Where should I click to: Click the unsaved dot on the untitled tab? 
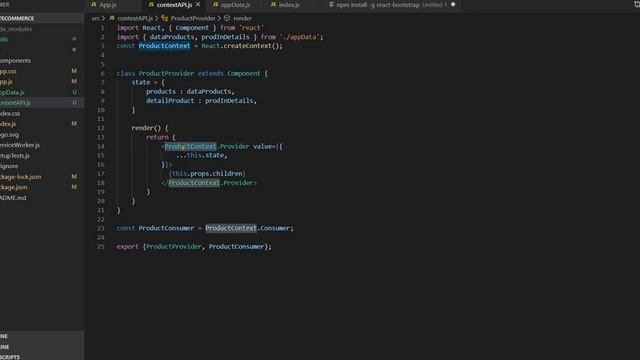453,4
